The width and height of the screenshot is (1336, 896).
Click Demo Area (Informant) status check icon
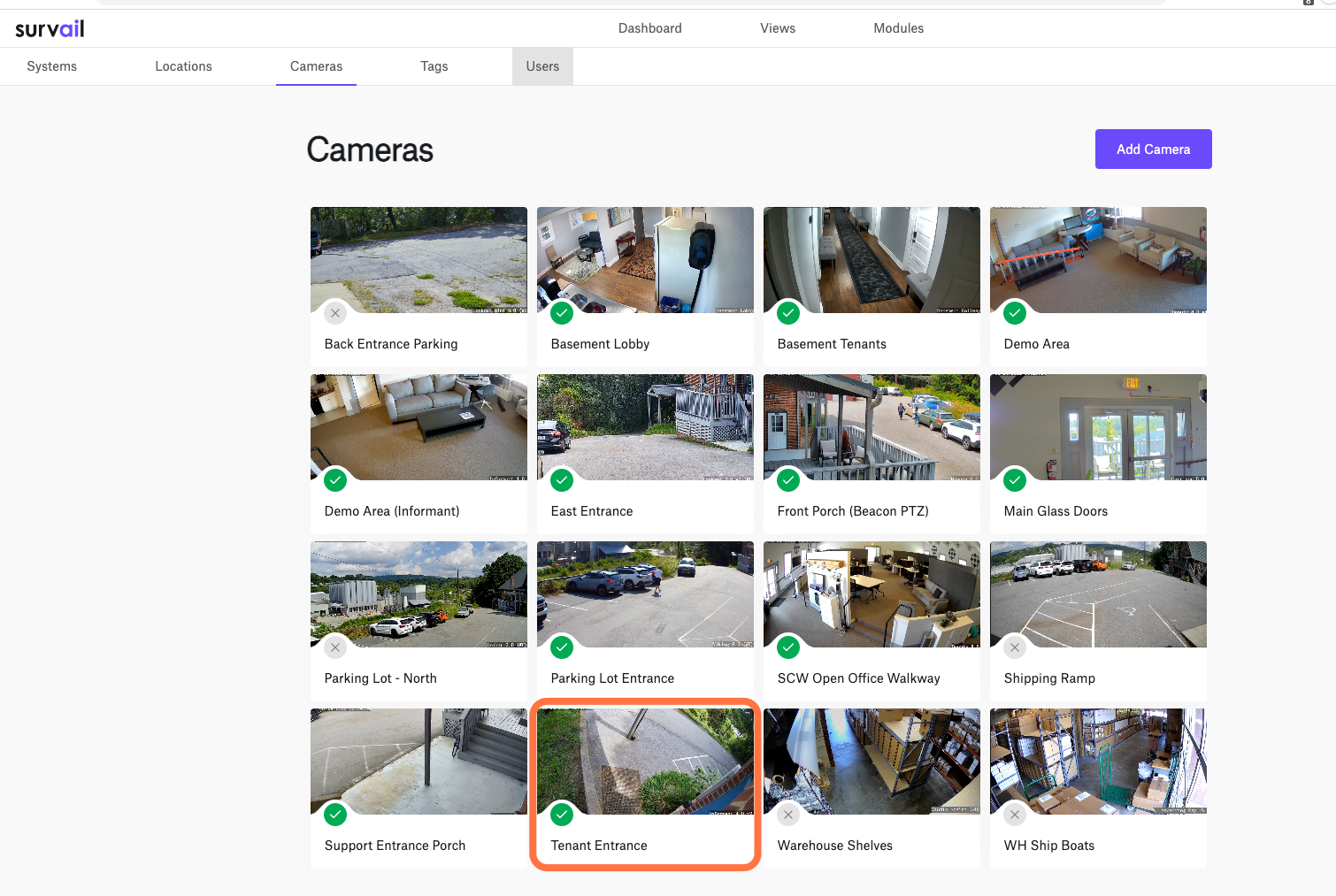pos(335,480)
